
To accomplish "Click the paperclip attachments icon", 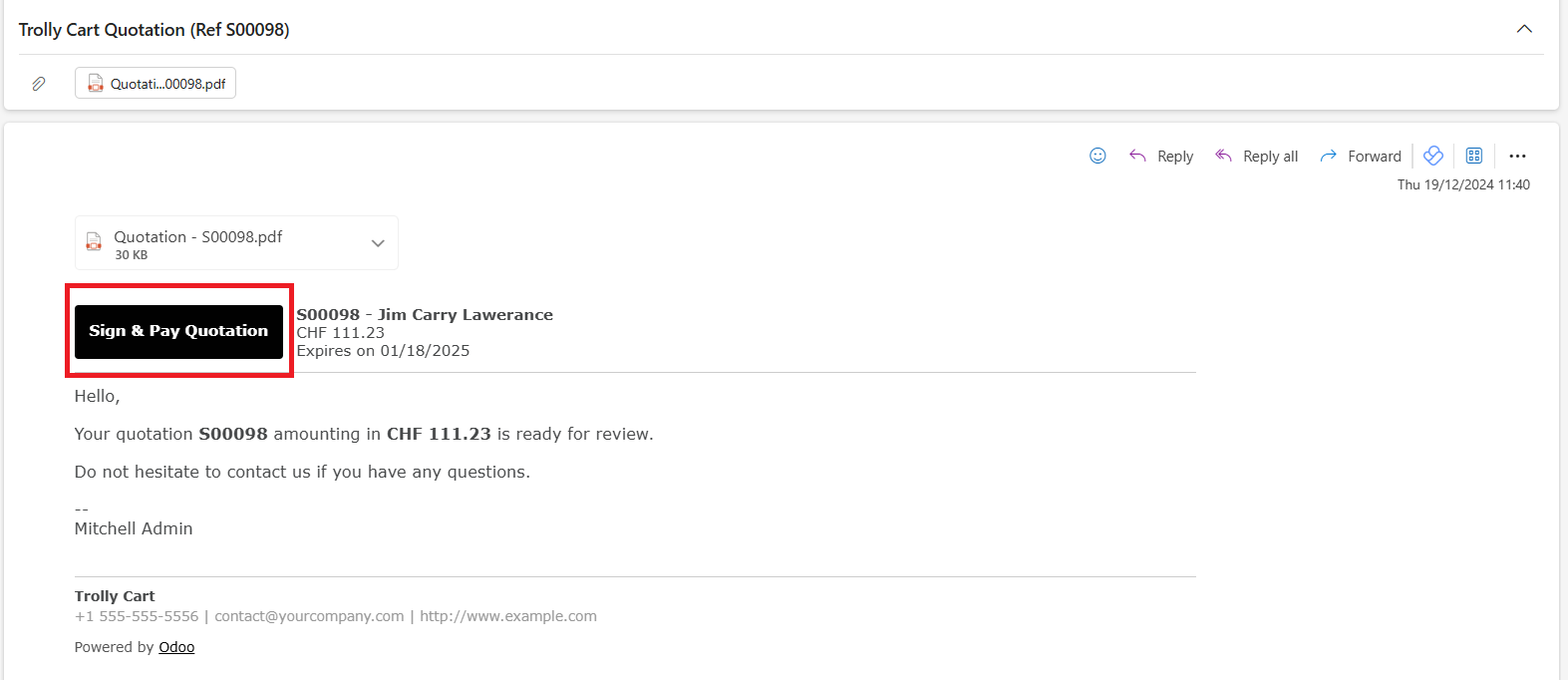I will (39, 84).
